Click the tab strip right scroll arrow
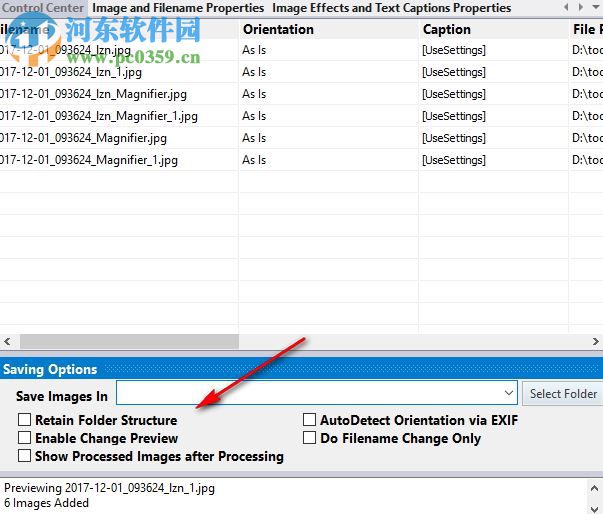This screenshot has height=514, width=603. pyautogui.click(x=581, y=7)
